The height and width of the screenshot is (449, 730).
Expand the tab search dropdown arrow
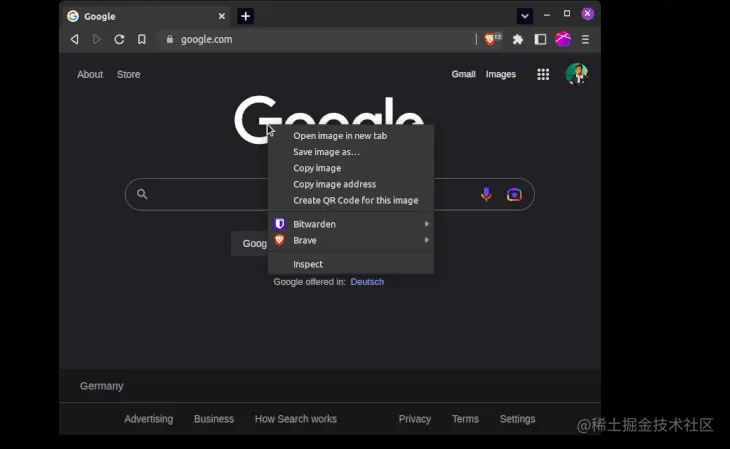pyautogui.click(x=525, y=16)
